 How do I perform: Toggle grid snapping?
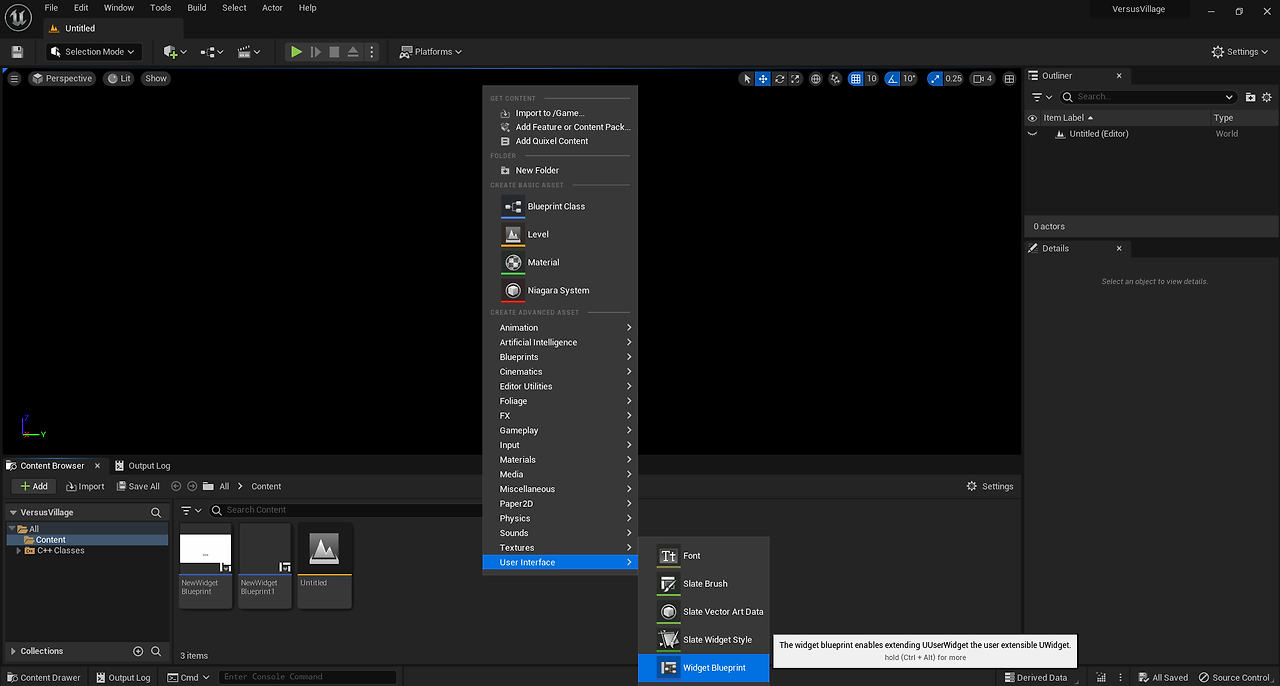[856, 79]
